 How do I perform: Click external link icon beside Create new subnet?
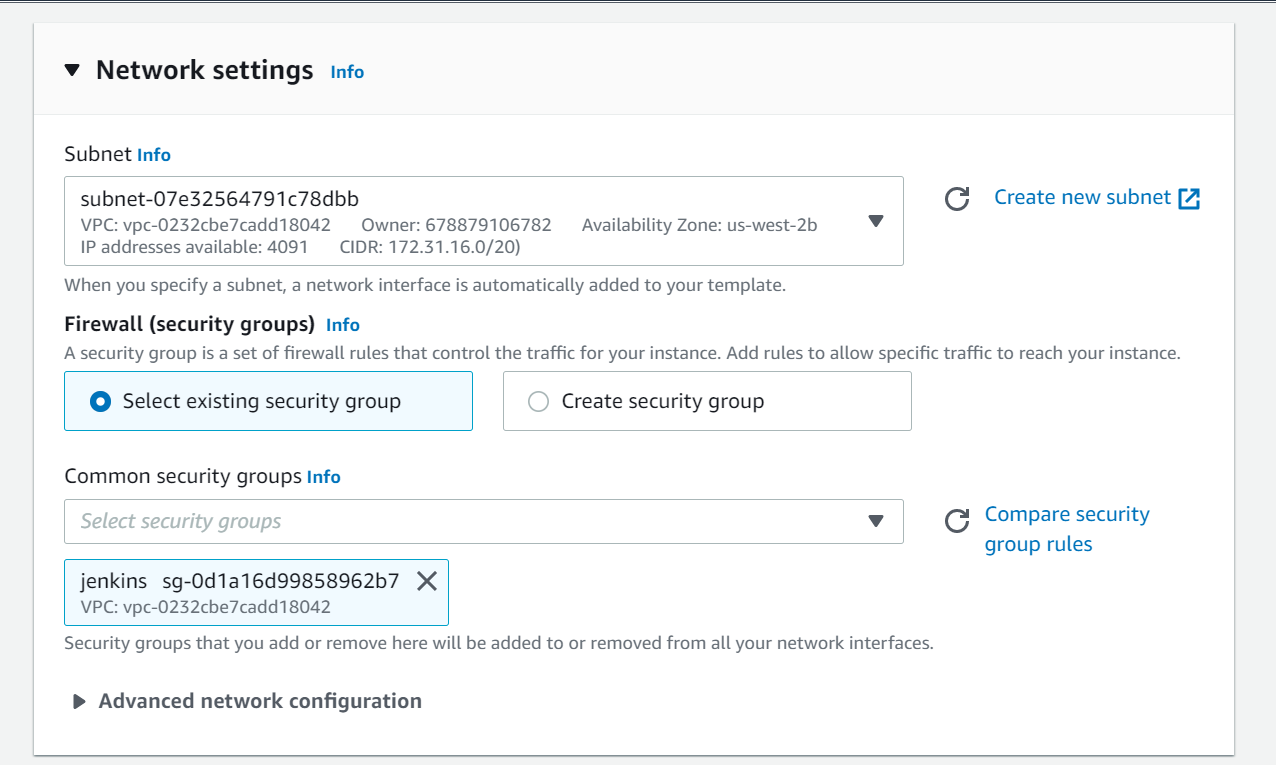click(1189, 198)
